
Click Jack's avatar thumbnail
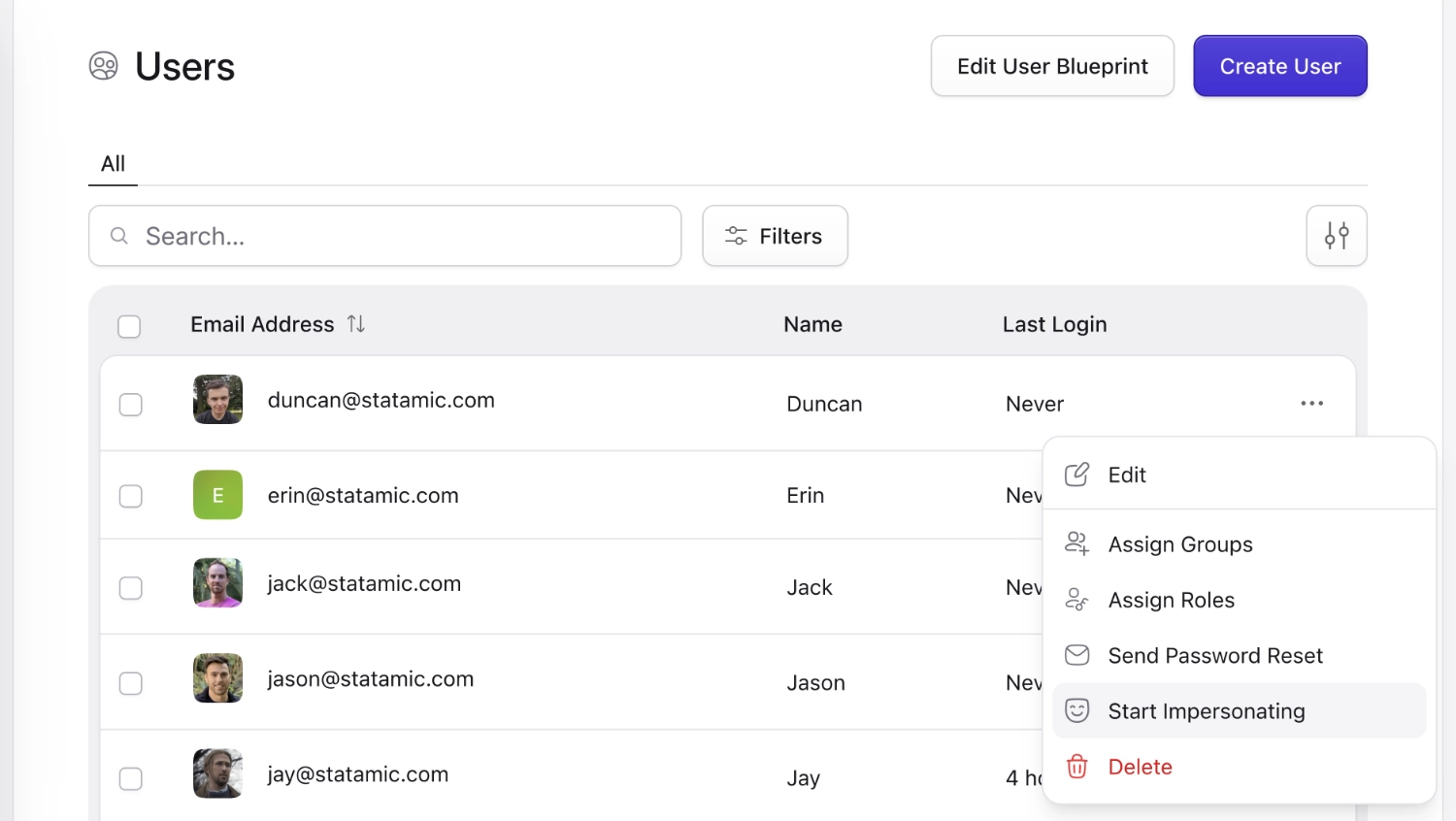217,582
